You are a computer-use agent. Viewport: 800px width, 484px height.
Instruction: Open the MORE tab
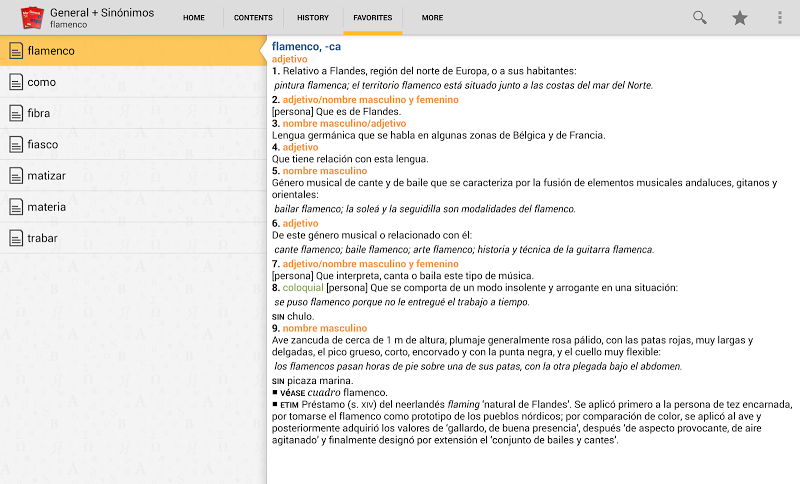coord(432,17)
